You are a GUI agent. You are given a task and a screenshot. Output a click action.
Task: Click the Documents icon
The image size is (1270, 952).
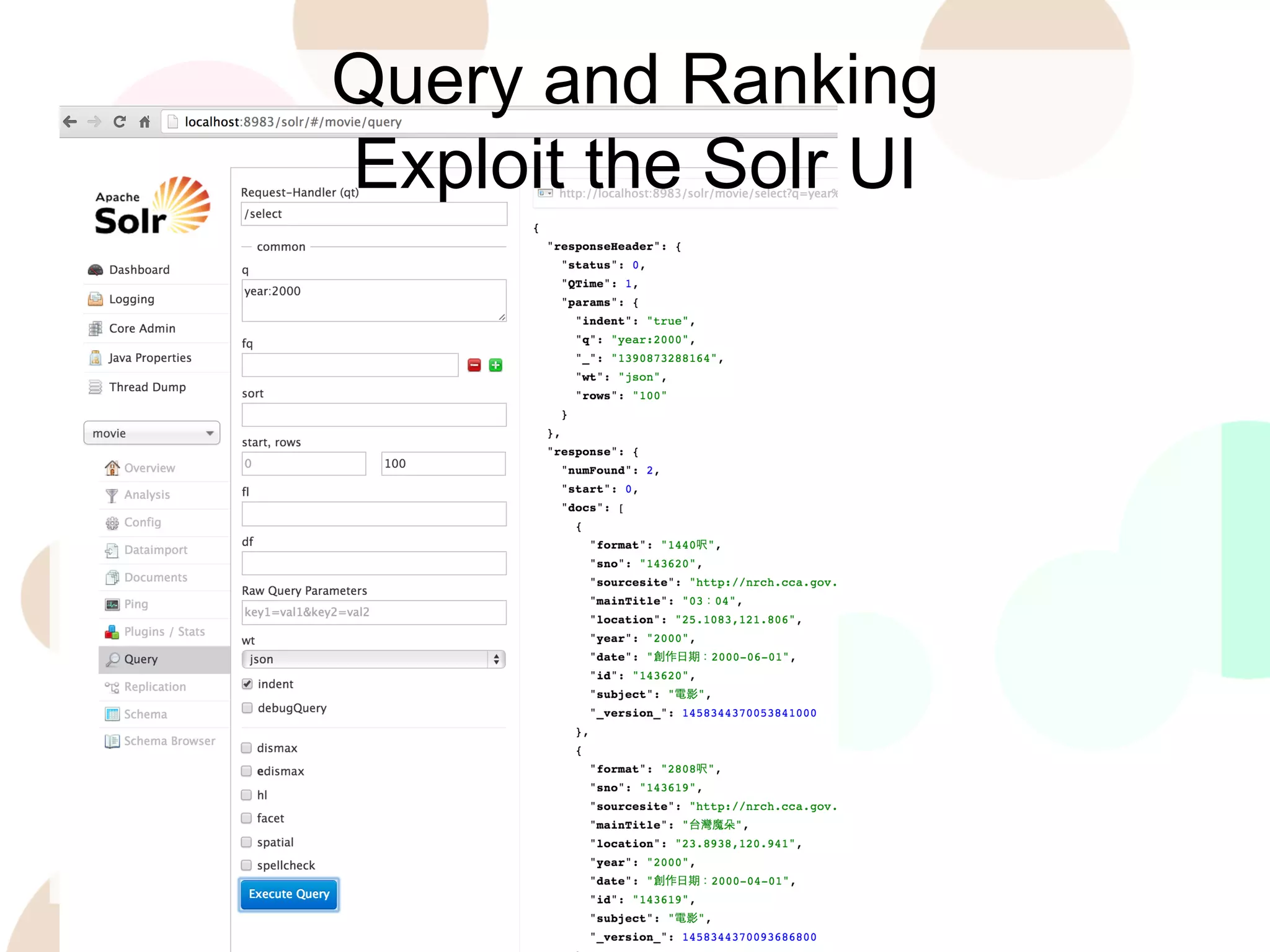coord(112,577)
